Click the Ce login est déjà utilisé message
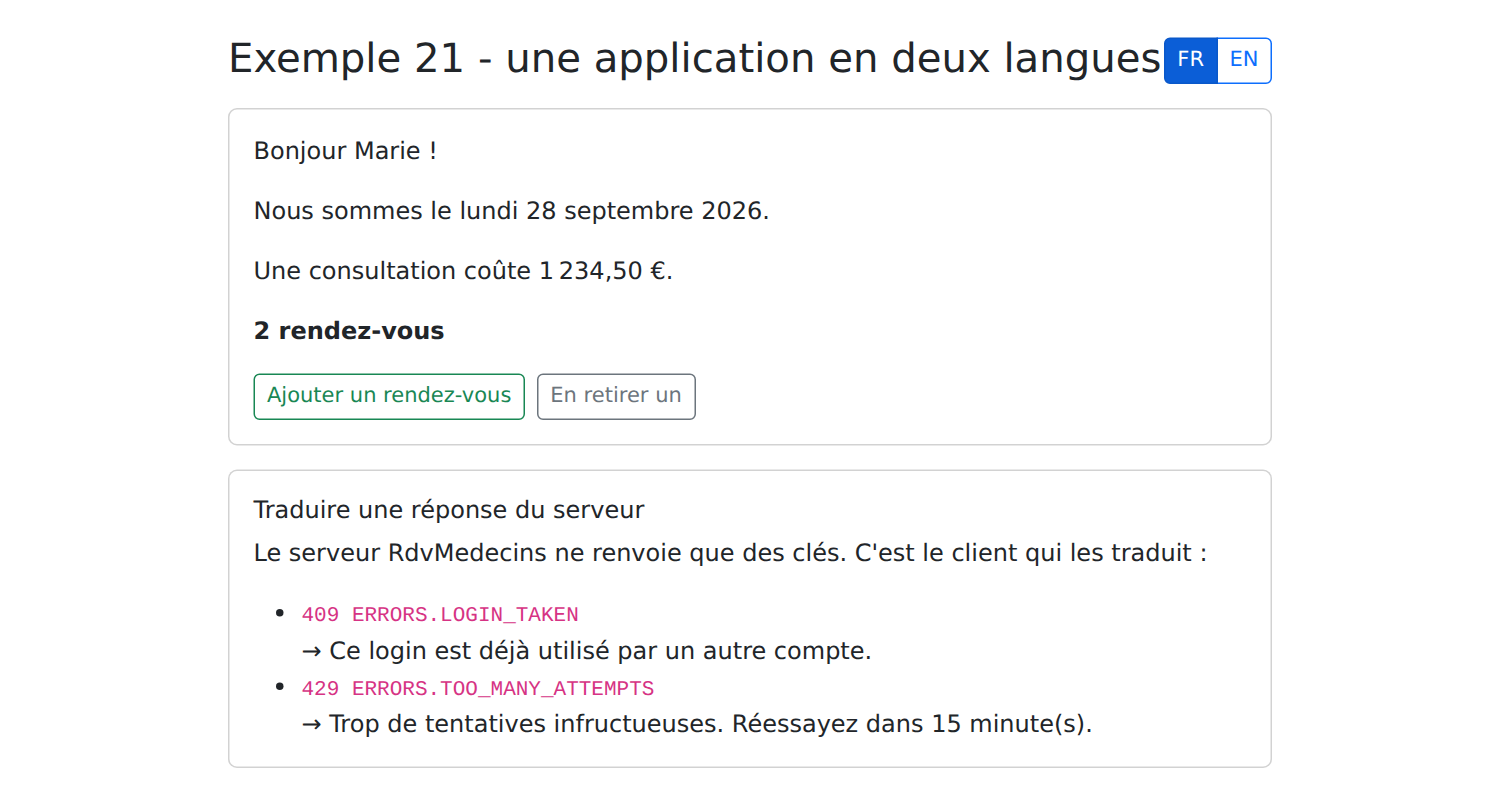The width and height of the screenshot is (1500, 804). [x=587, y=651]
